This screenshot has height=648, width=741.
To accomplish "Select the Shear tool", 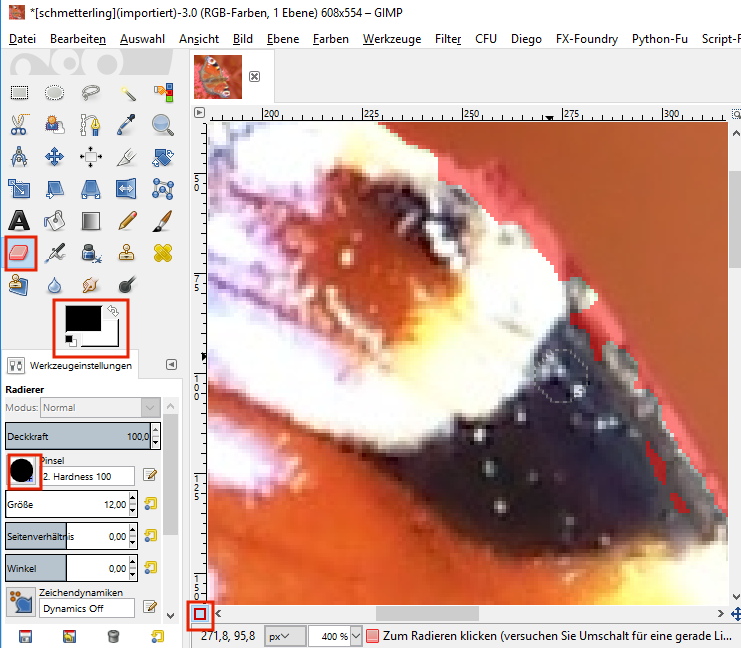I will click(54, 189).
